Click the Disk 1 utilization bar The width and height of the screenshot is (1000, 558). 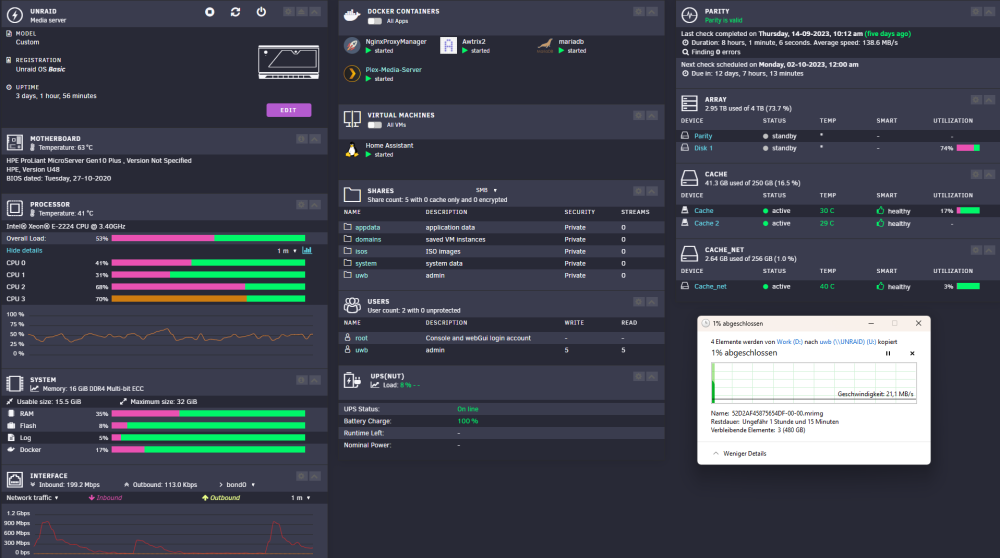pyautogui.click(x=968, y=148)
